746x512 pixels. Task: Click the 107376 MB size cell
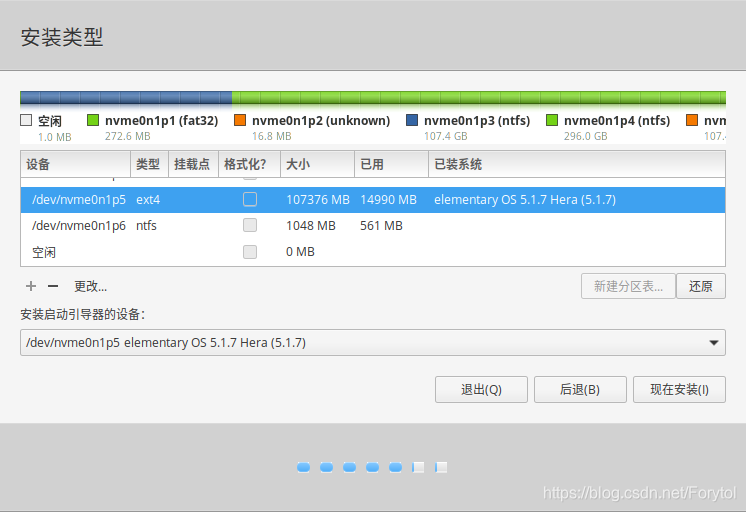tap(318, 200)
